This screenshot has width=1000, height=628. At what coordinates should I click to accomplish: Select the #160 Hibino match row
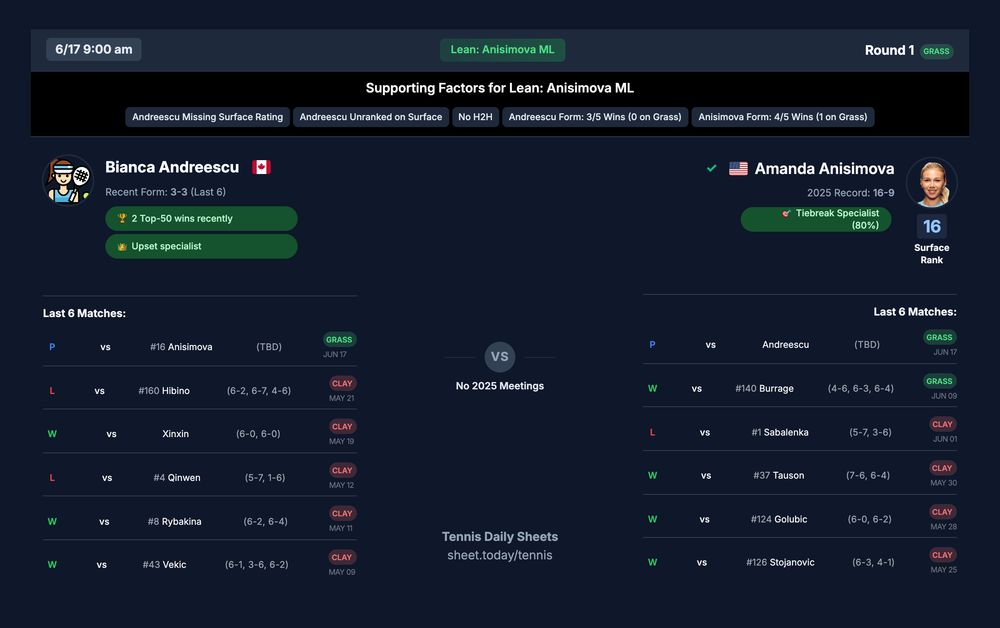200,390
